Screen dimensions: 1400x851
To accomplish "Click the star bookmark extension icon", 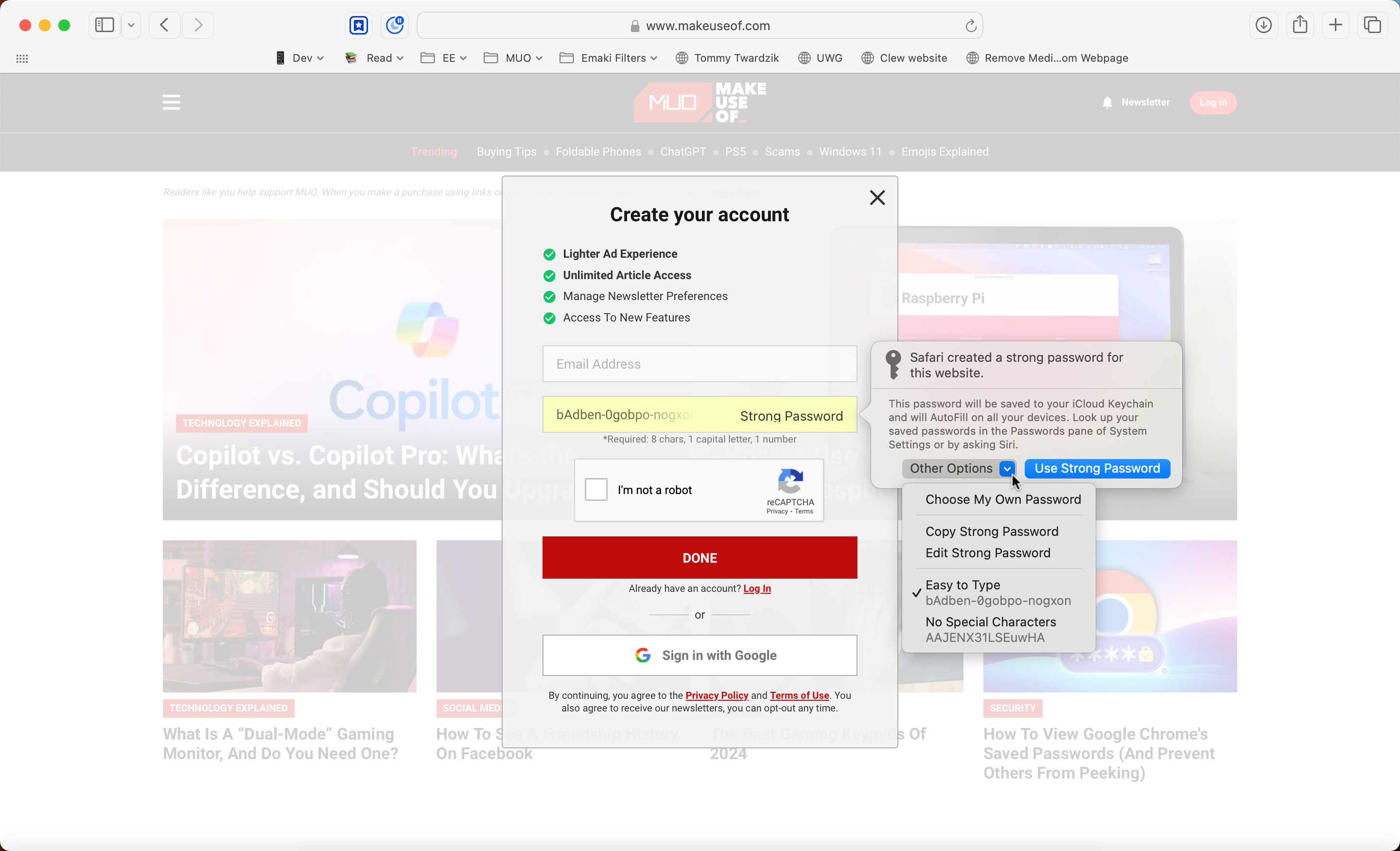I will (x=359, y=25).
